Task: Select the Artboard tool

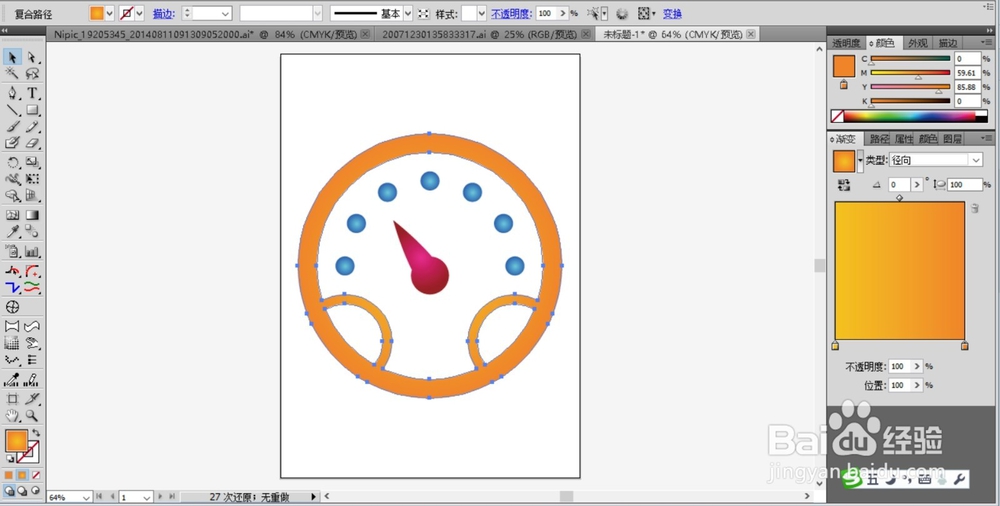Action: [x=12, y=399]
